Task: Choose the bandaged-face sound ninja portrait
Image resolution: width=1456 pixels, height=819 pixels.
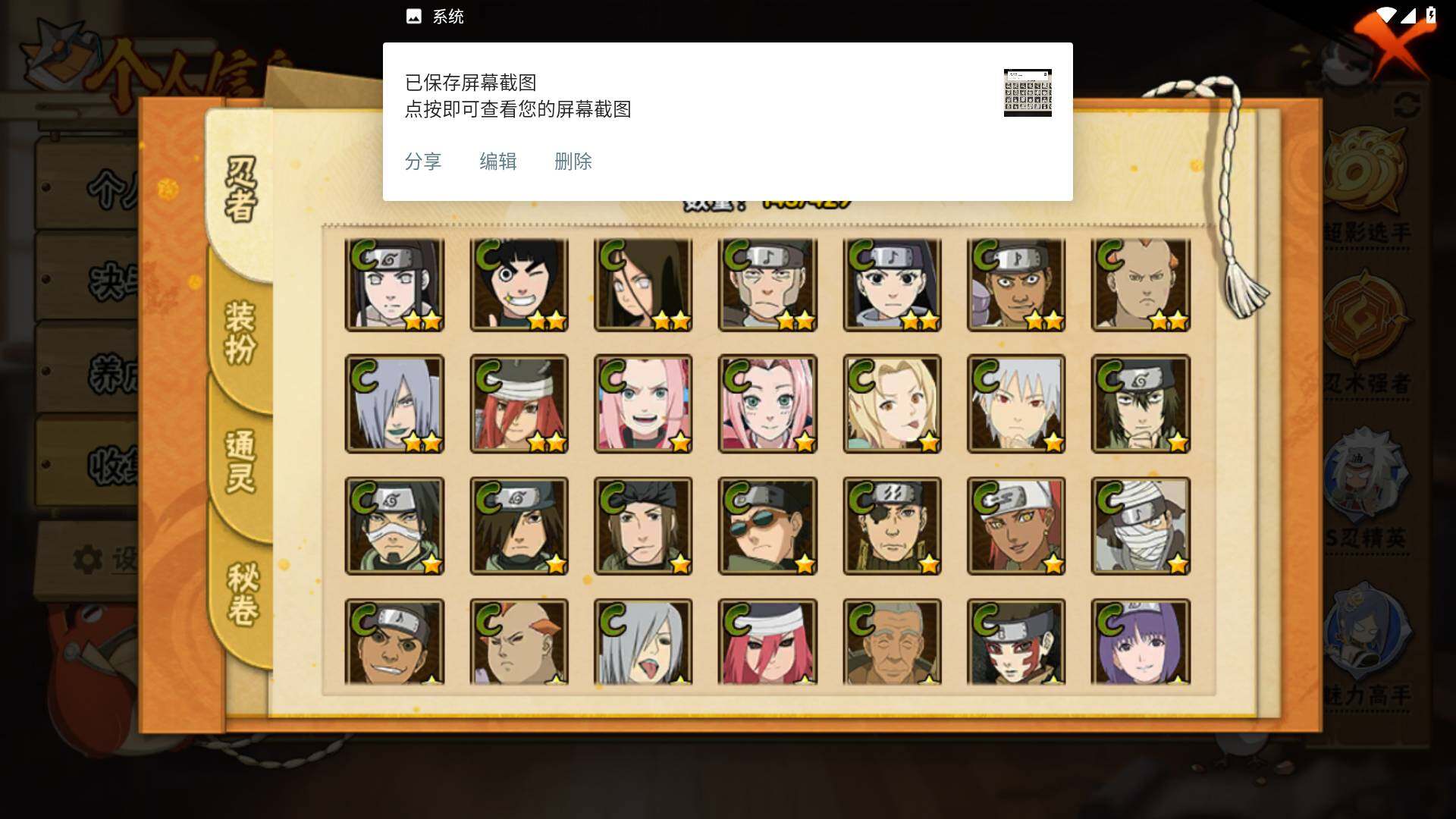Action: click(x=1141, y=526)
